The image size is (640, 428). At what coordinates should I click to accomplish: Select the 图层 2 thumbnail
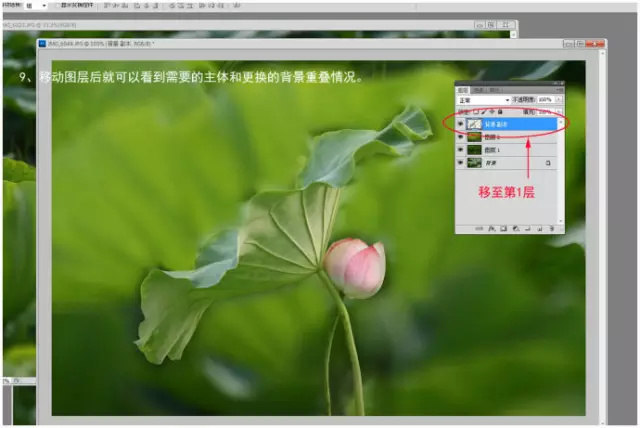tap(474, 137)
